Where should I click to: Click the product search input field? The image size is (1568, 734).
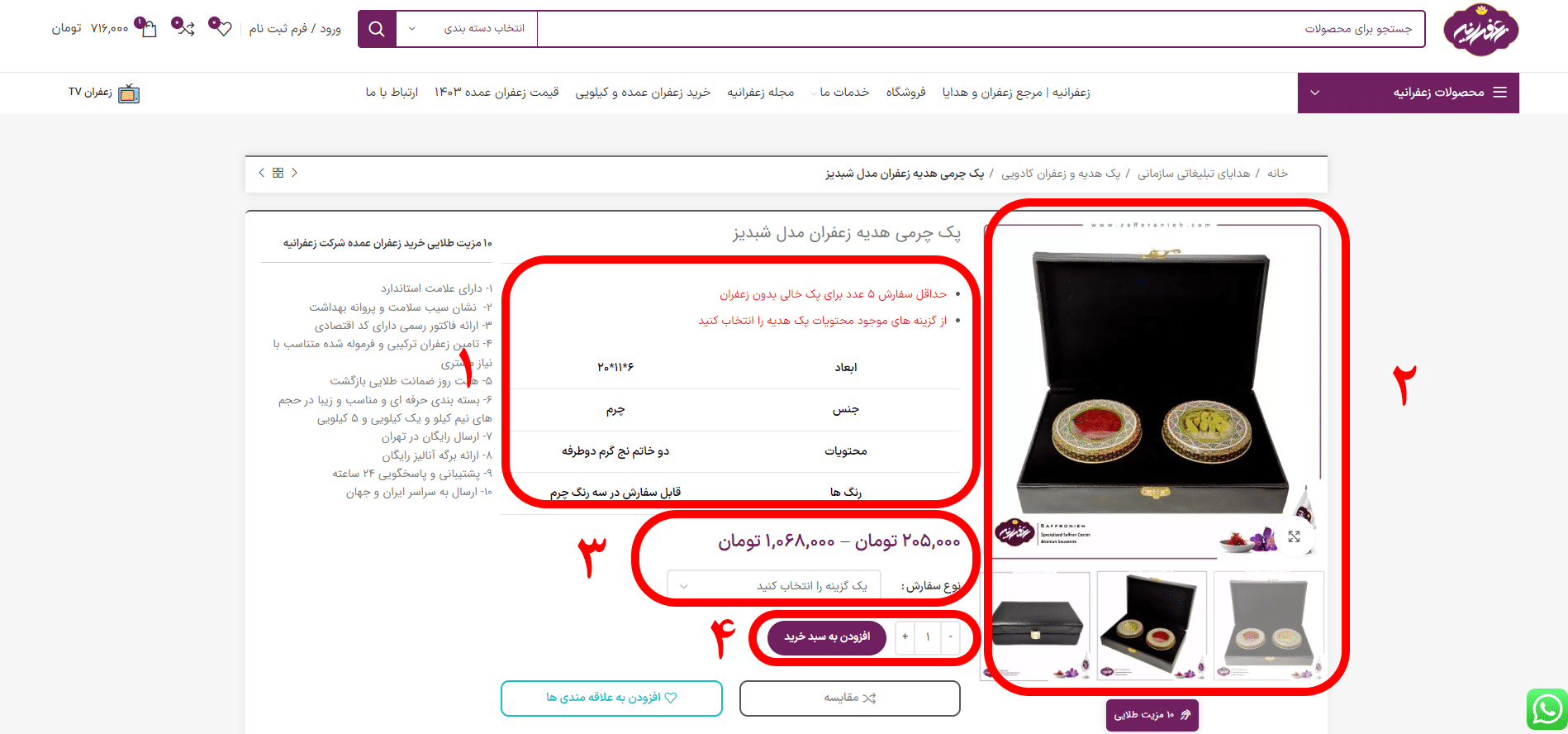point(981,29)
